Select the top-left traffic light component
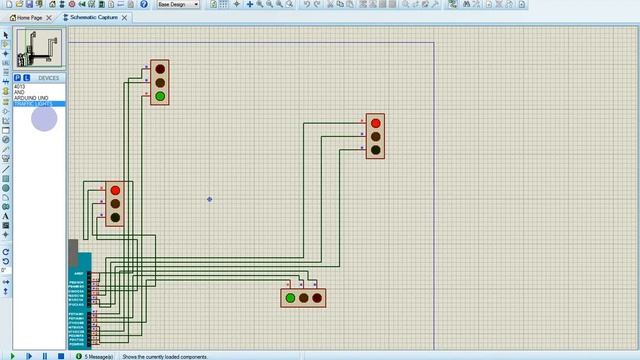Image resolution: width=640 pixels, height=360 pixels. [x=160, y=82]
